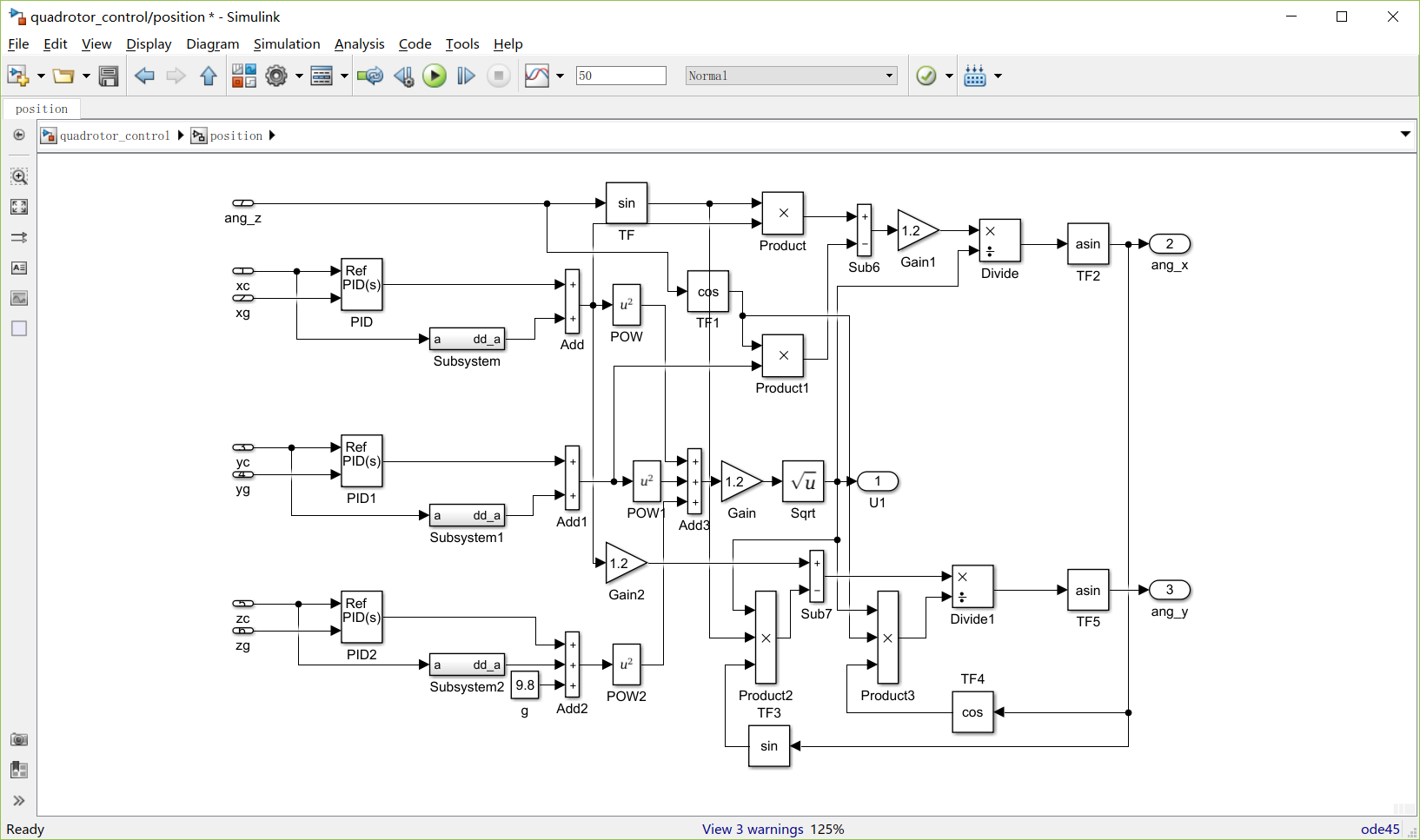
Task: Open the simulation mode Normal dropdown
Action: [791, 76]
